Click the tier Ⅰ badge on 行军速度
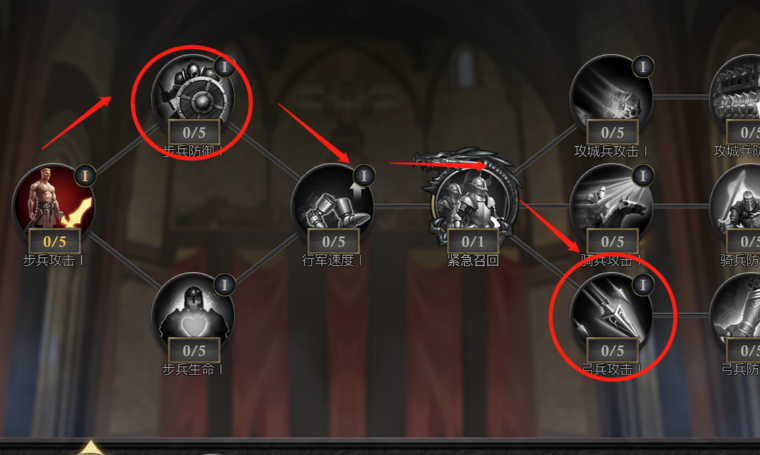 click(364, 175)
